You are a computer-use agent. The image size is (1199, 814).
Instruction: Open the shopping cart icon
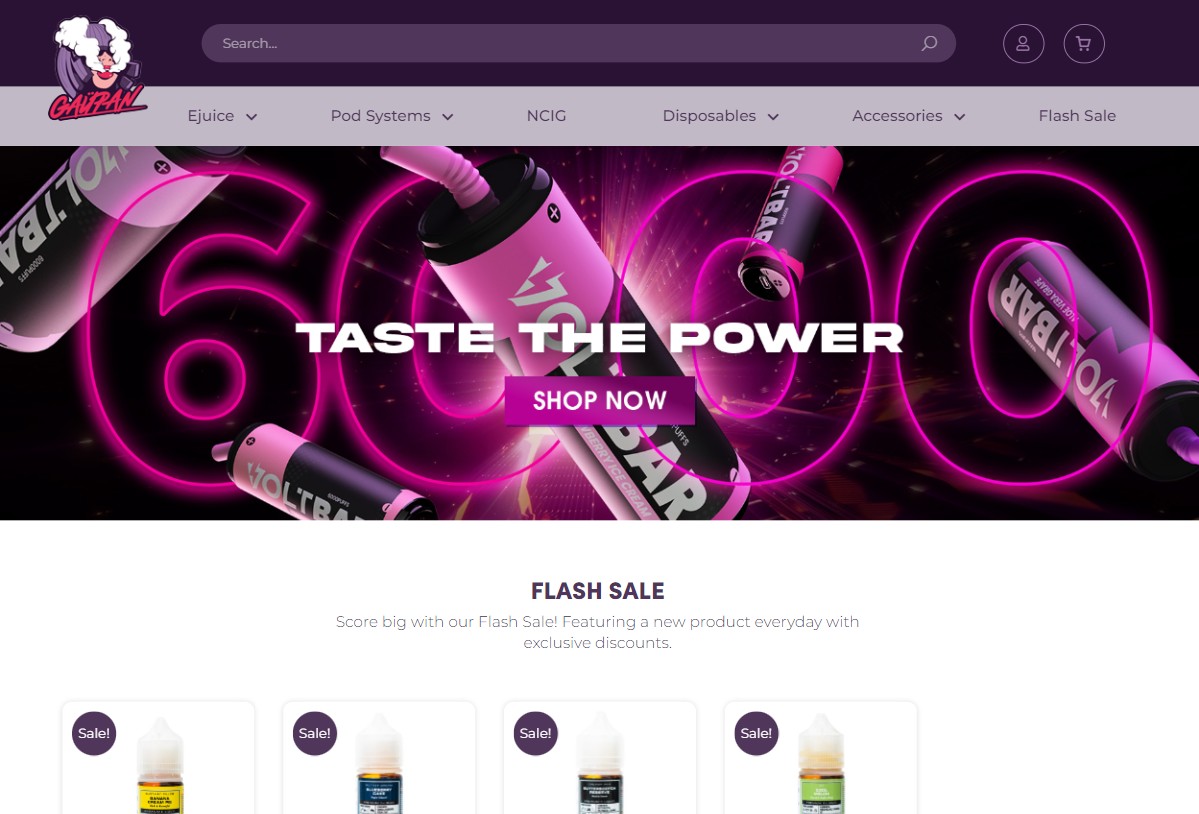pyautogui.click(x=1084, y=44)
